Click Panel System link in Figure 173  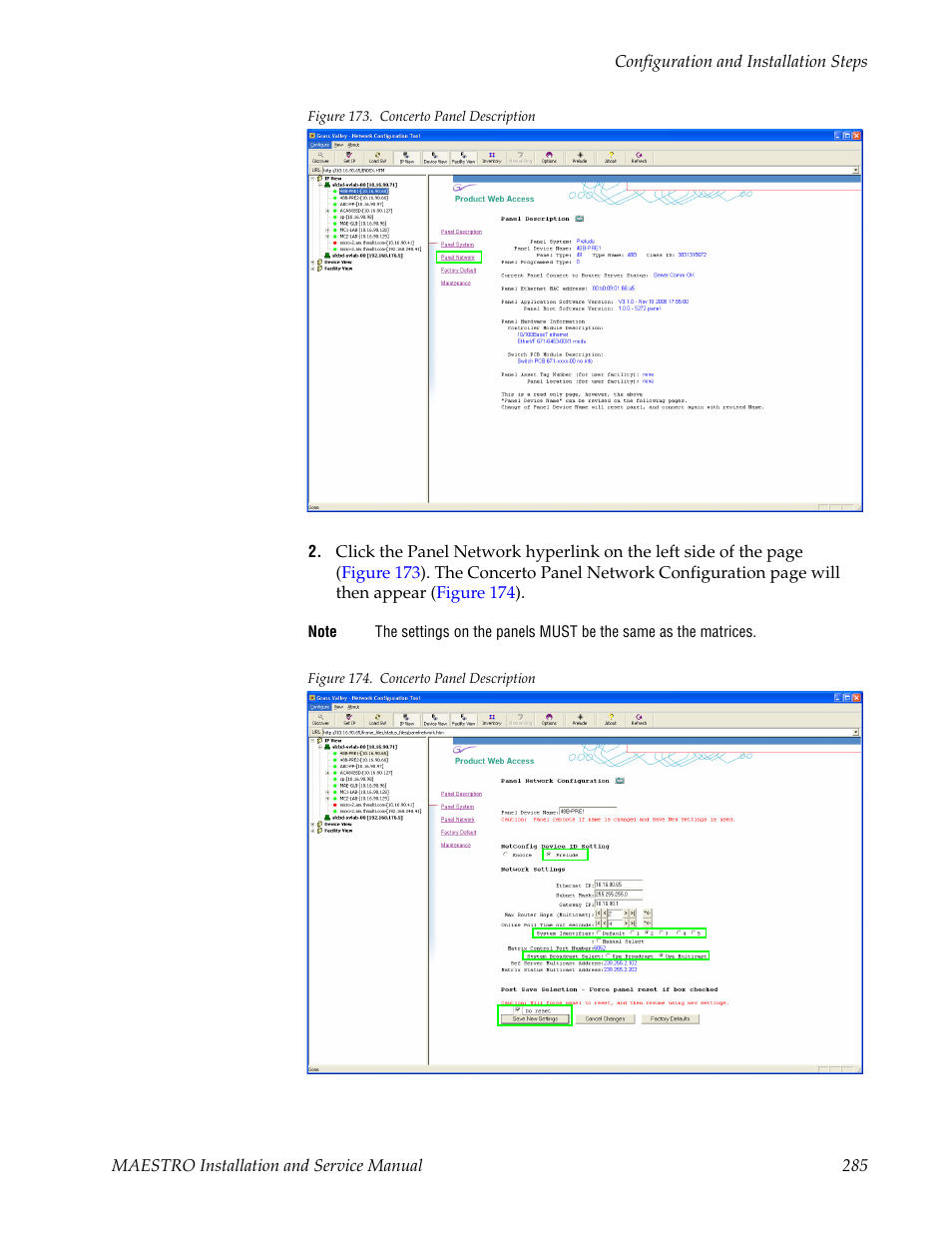pos(457,244)
